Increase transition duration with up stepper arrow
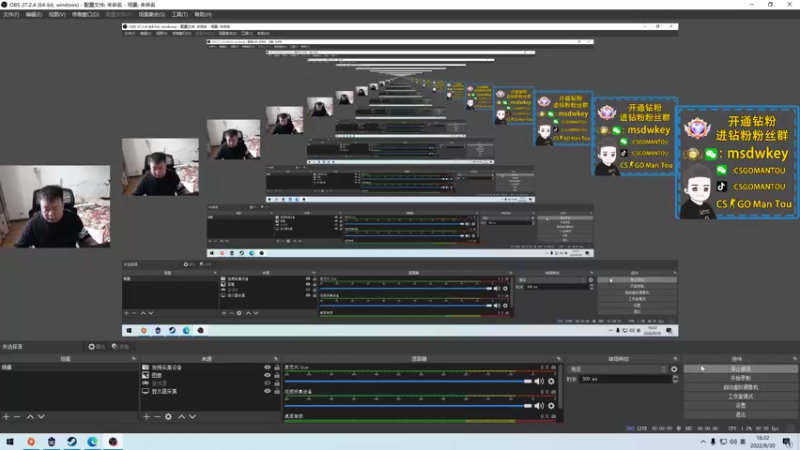This screenshot has width=800, height=450. click(675, 377)
